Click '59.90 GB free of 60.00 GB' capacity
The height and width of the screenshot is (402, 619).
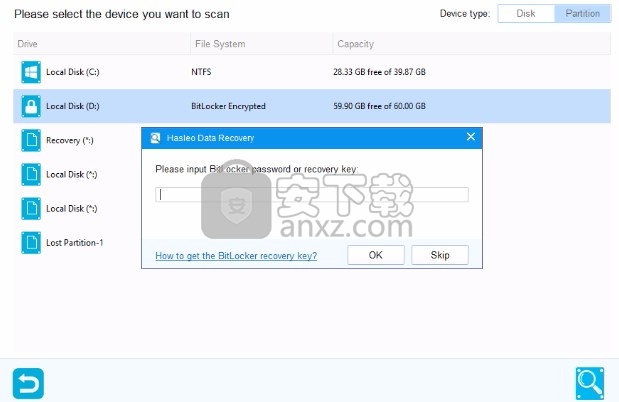[379, 106]
